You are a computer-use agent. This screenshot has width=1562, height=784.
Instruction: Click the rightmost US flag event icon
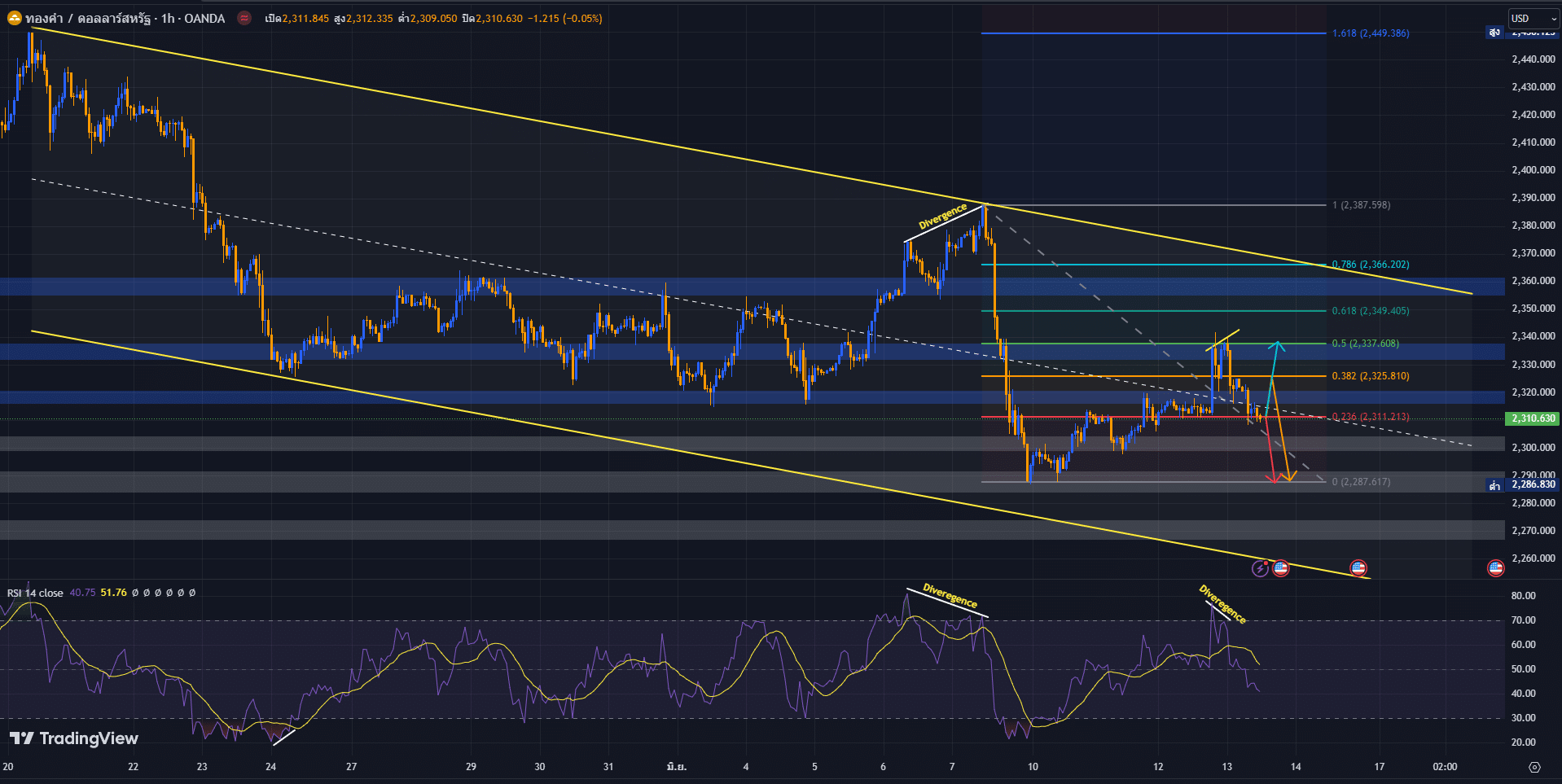point(1495,568)
